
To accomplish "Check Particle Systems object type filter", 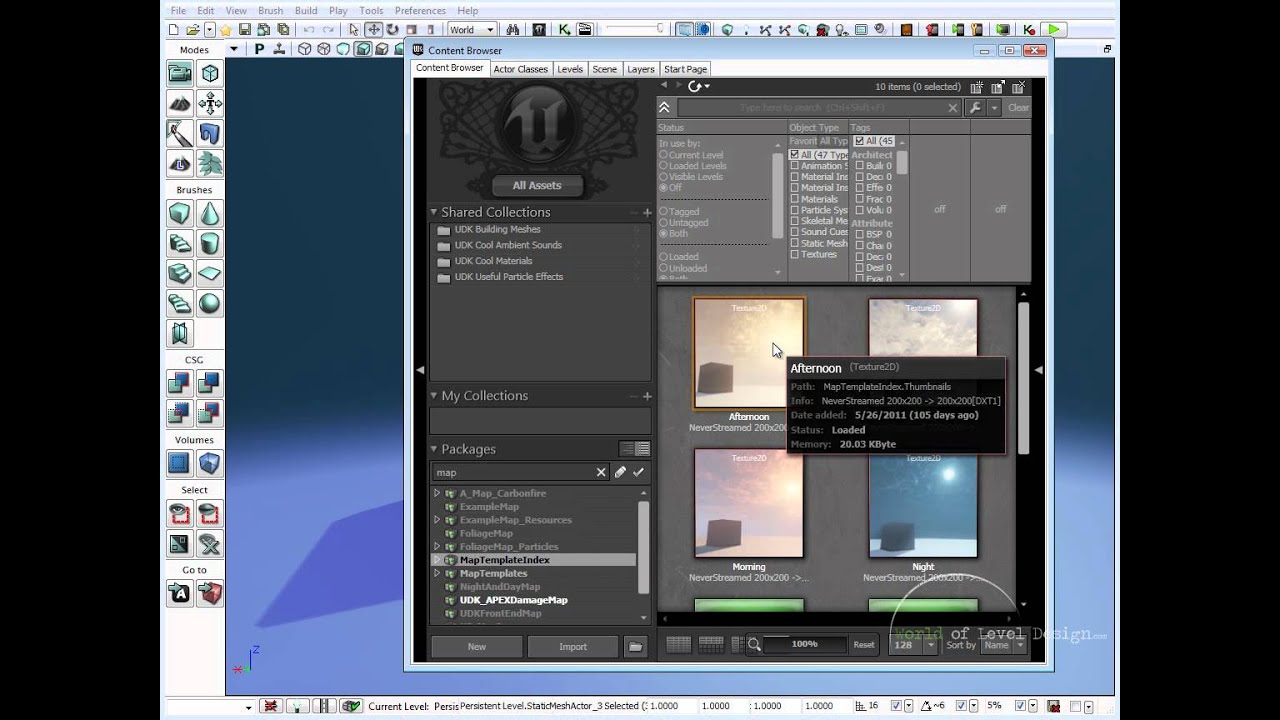I will click(795, 210).
